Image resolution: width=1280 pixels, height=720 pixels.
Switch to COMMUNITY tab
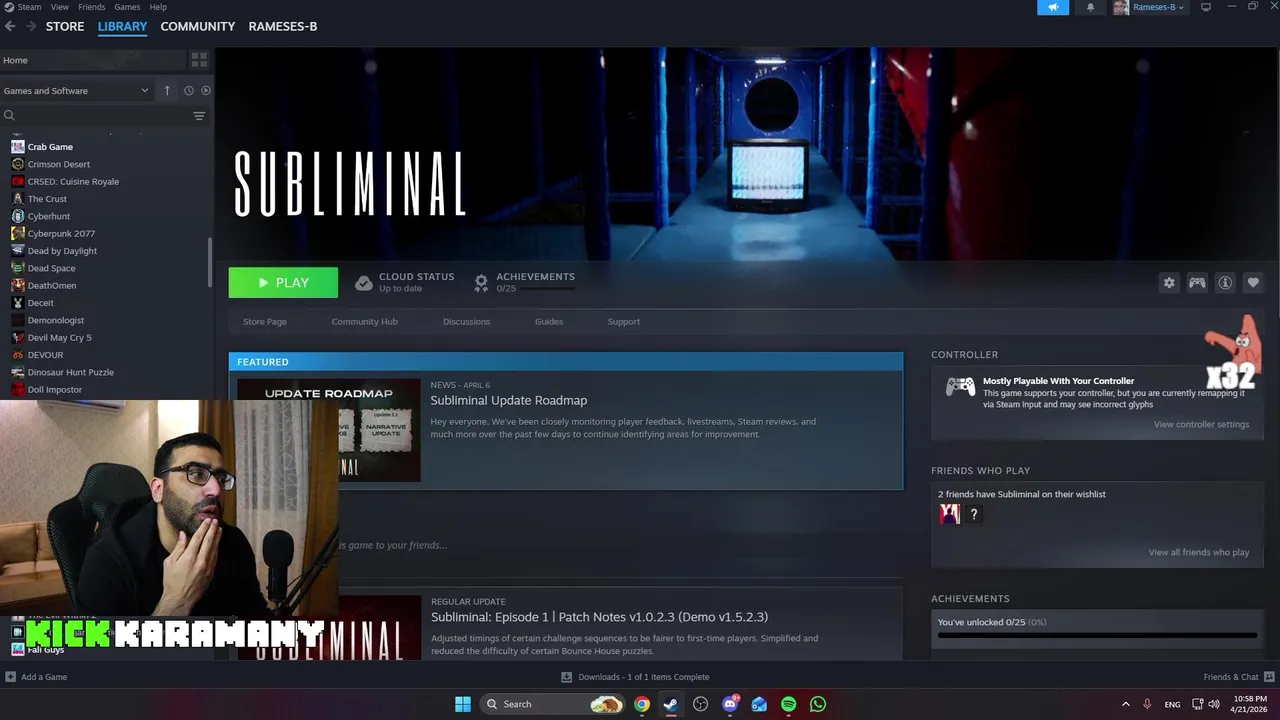(x=198, y=26)
